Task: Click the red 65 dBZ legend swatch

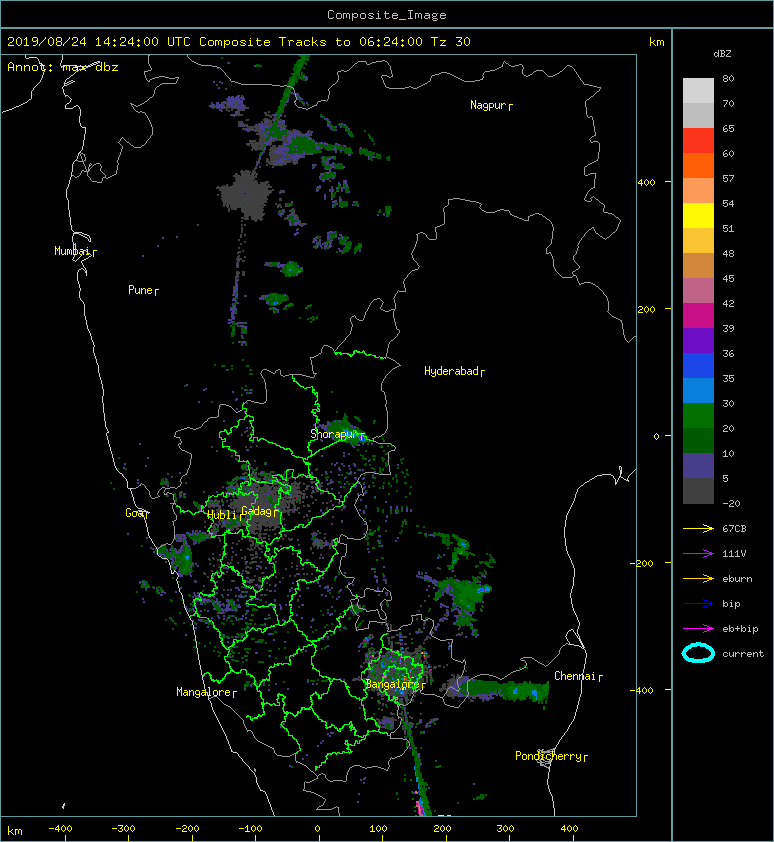Action: coord(698,141)
